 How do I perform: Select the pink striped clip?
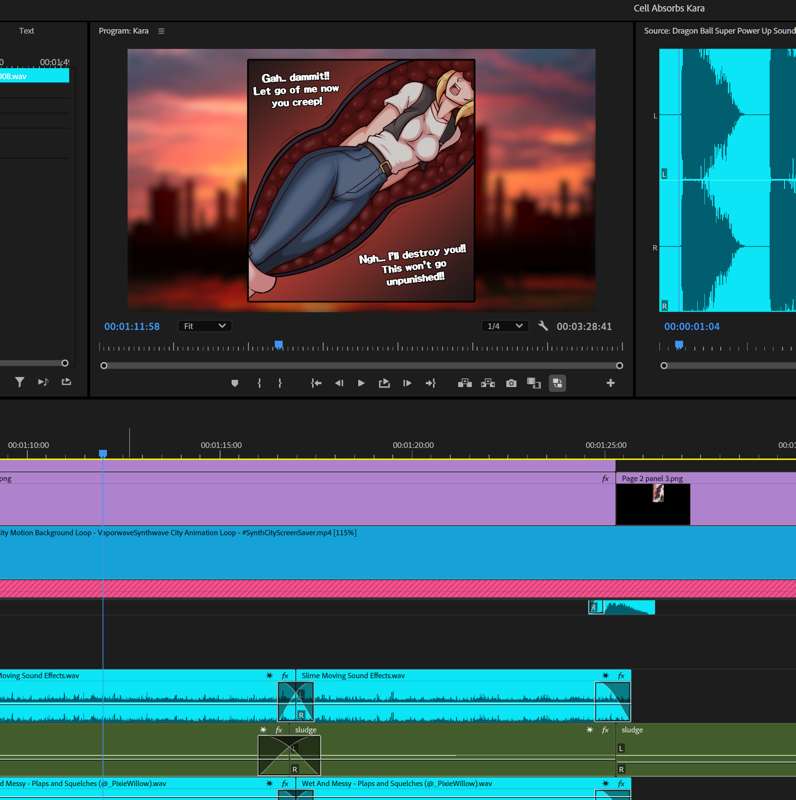398,589
